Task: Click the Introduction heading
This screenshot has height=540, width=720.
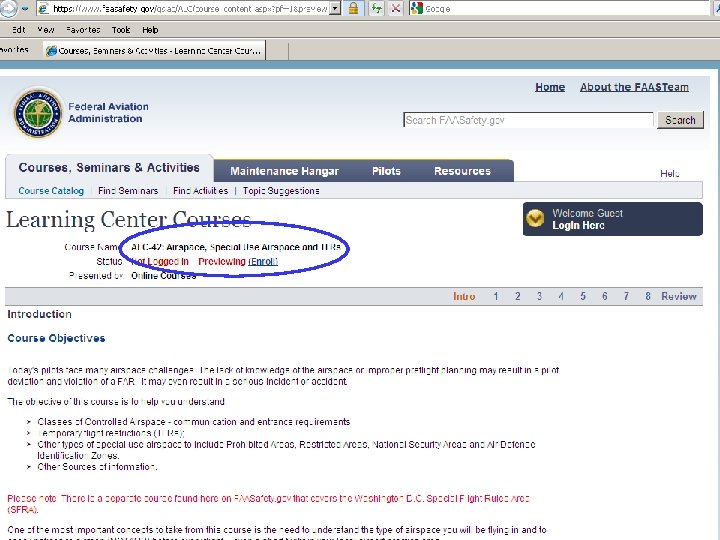Action: [x=39, y=314]
